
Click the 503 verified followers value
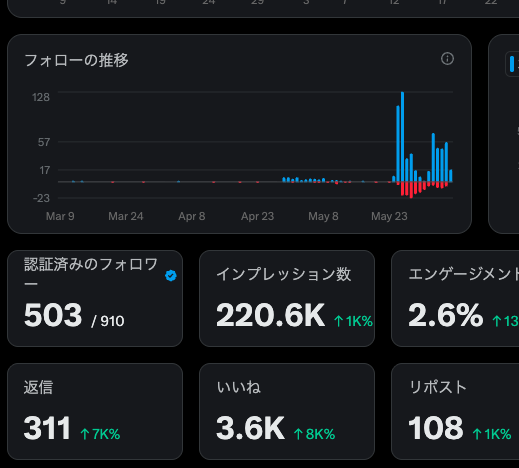pos(53,315)
